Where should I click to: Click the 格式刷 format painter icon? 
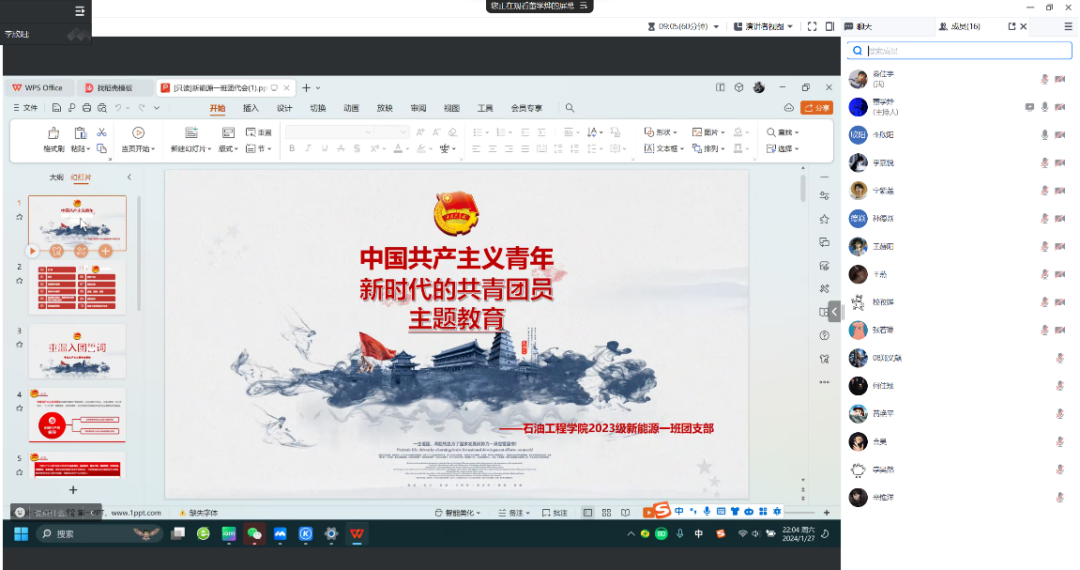coord(54,133)
